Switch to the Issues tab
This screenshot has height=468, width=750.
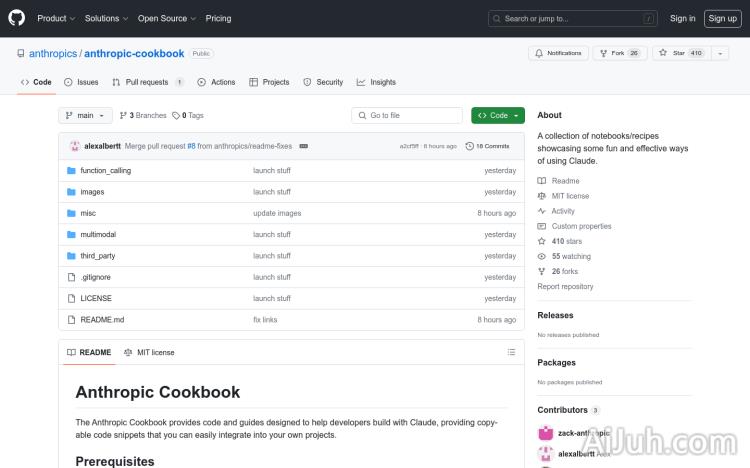[81, 82]
